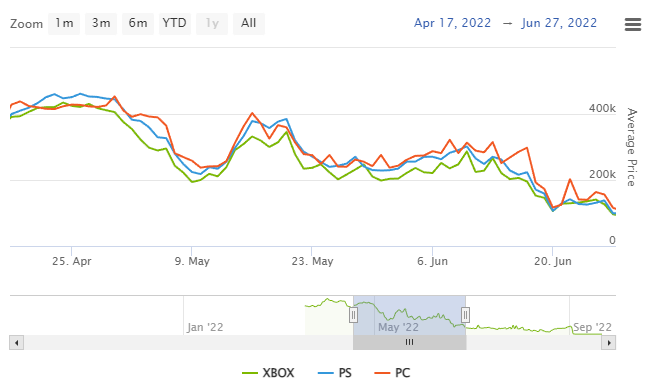Click the disabled 1y zoom button

click(x=212, y=24)
